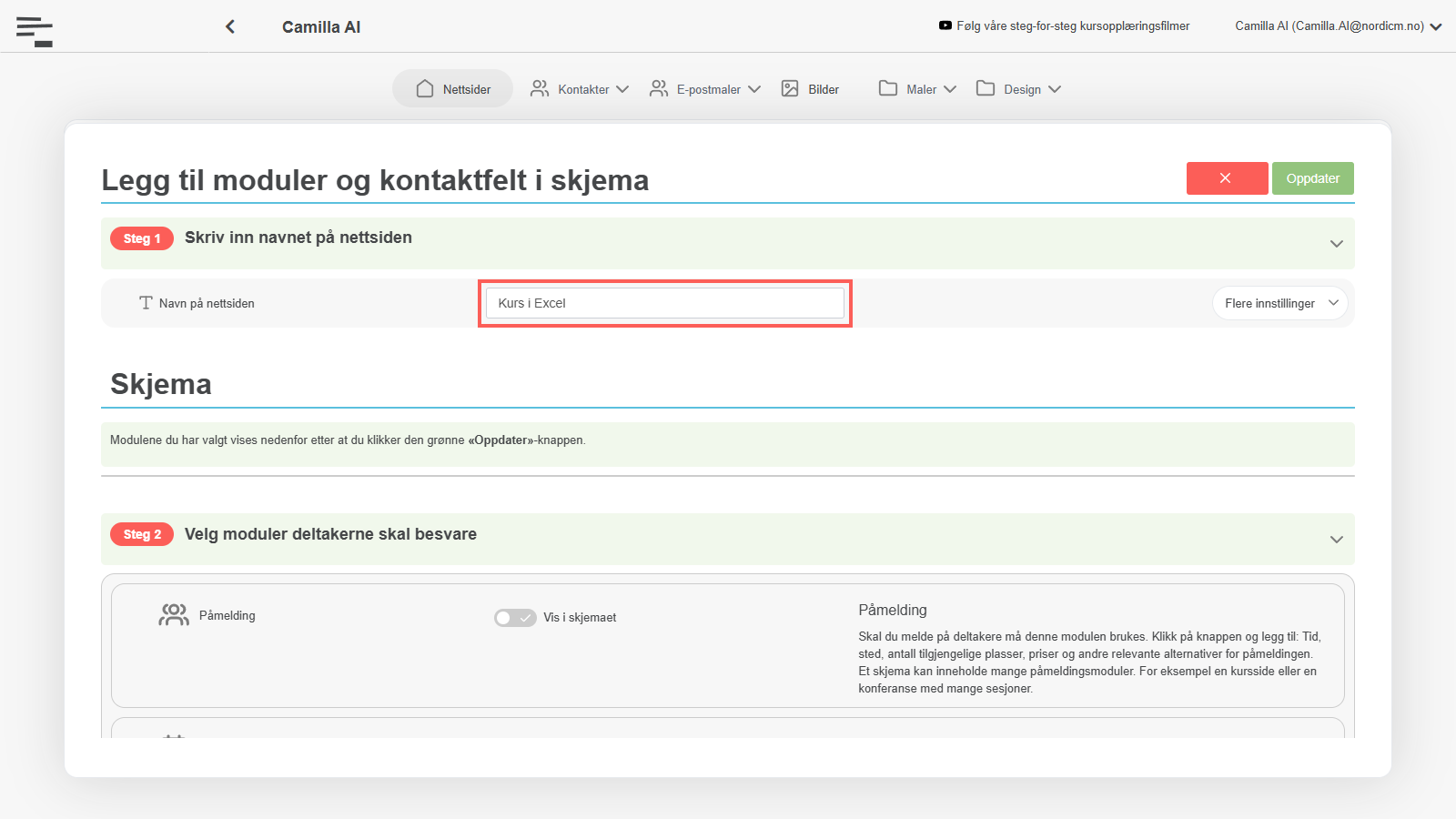Click the Påmelding group icon

tap(174, 615)
